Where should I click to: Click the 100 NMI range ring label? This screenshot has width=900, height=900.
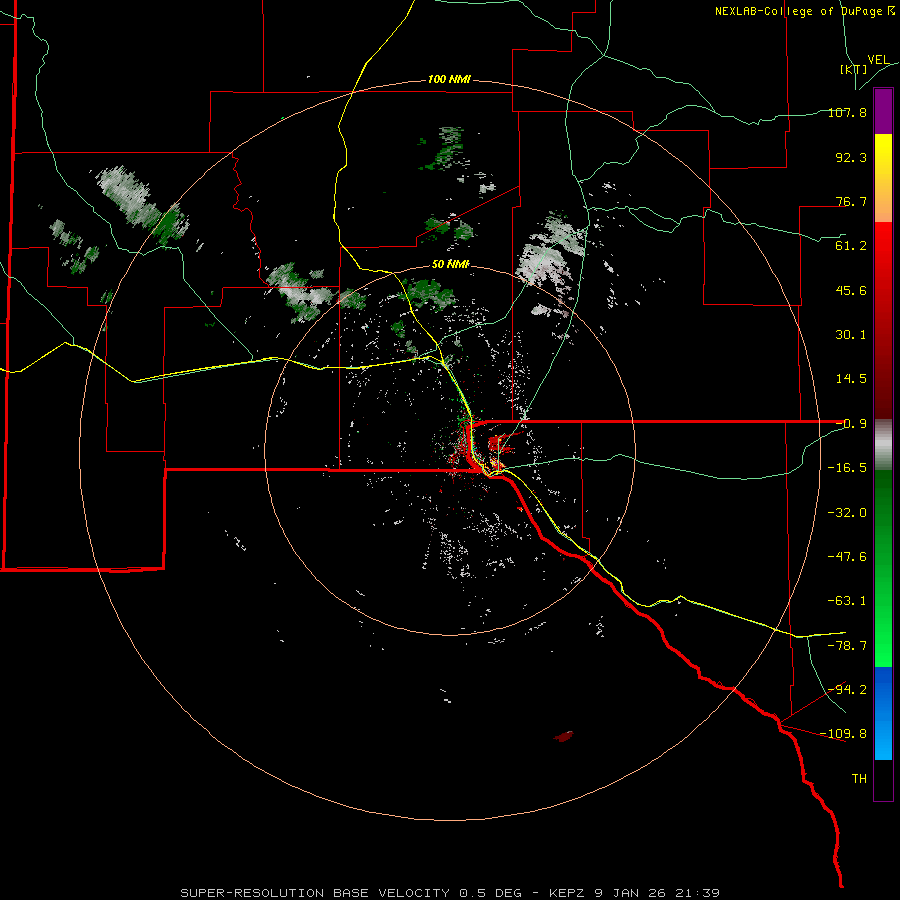coord(449,79)
